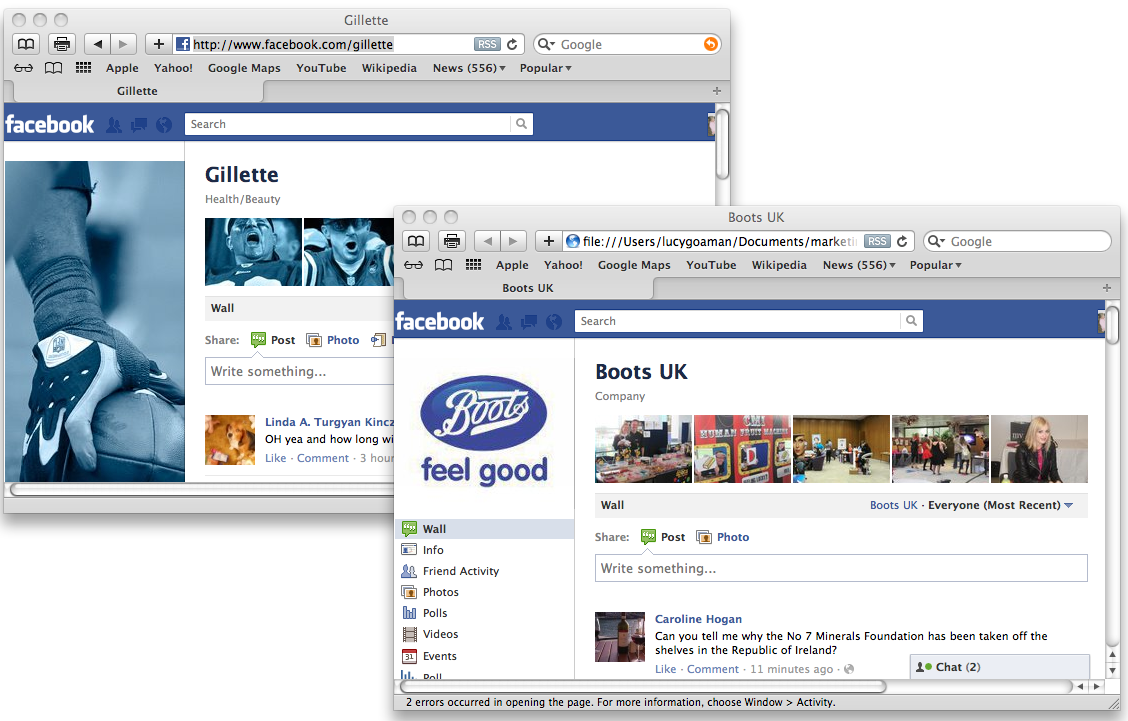This screenshot has height=721, width=1128.
Task: Click the Gillette page vertical scrollbar
Action: click(x=722, y=144)
